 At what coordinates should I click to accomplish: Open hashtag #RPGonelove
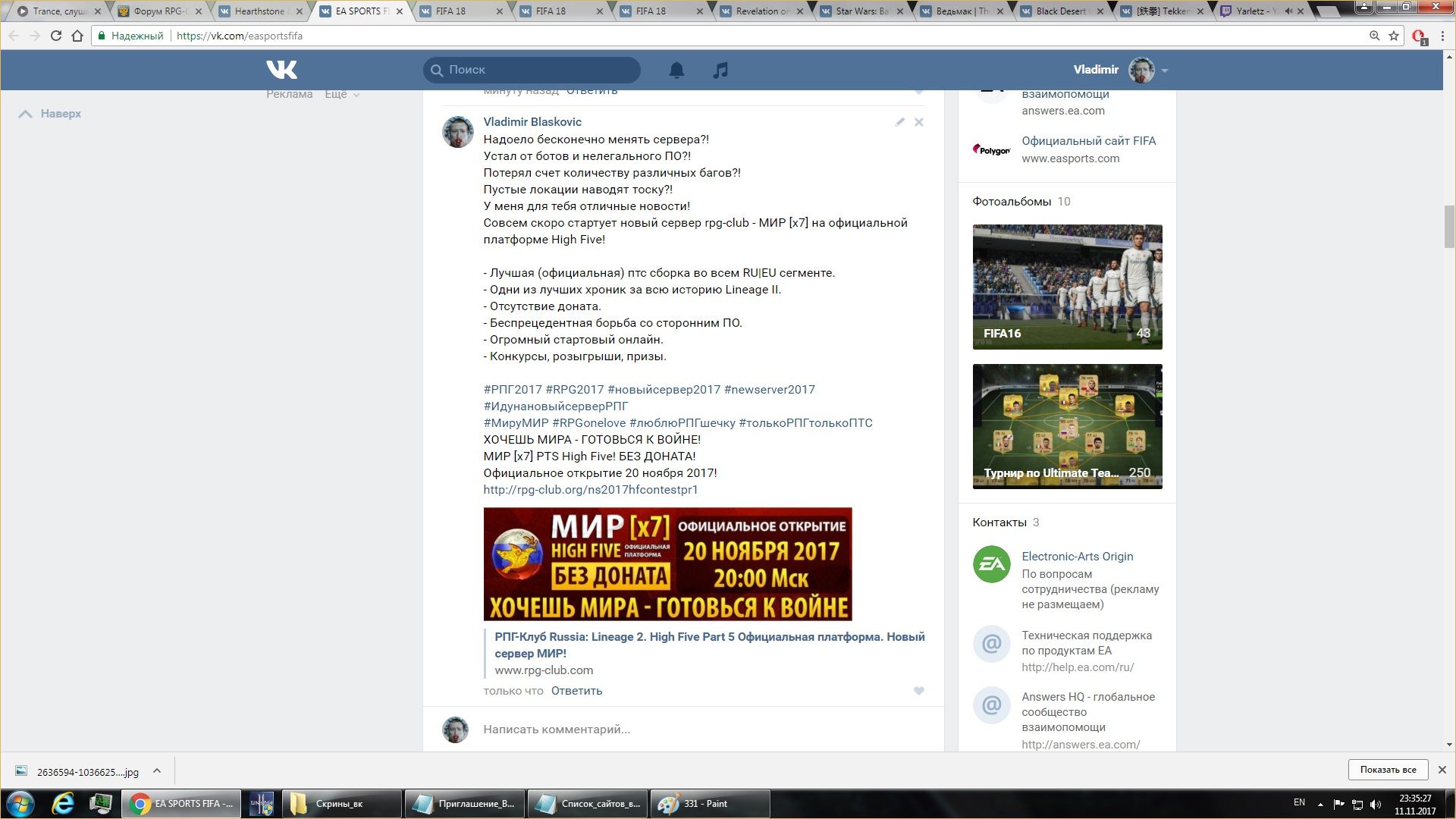589,423
